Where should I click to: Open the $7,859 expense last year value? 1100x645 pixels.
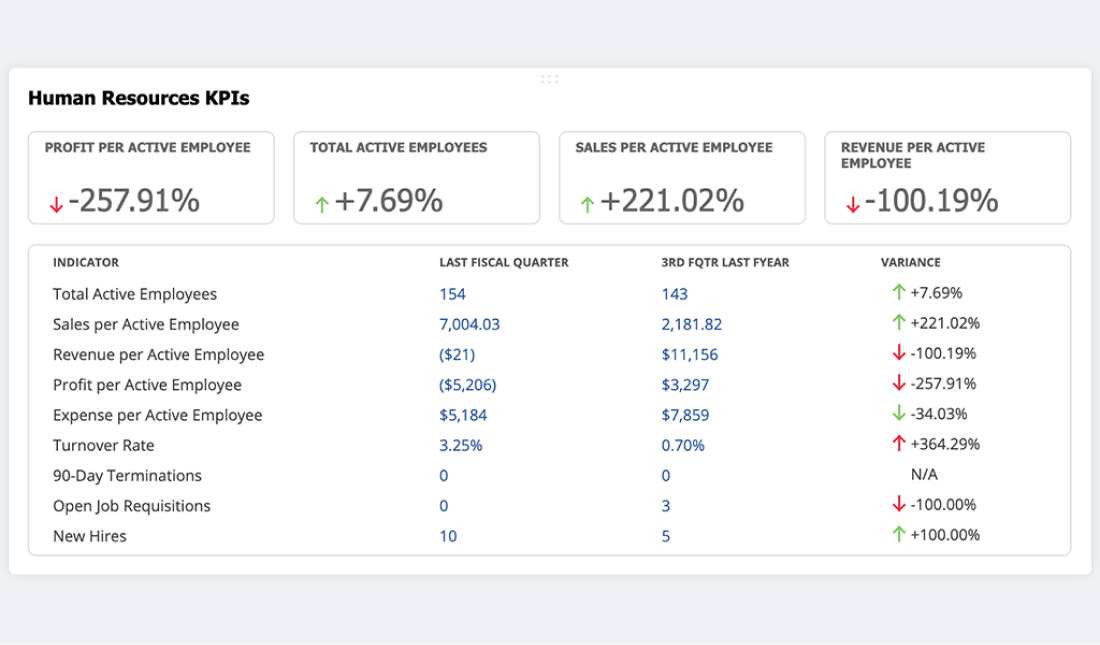[x=685, y=415]
